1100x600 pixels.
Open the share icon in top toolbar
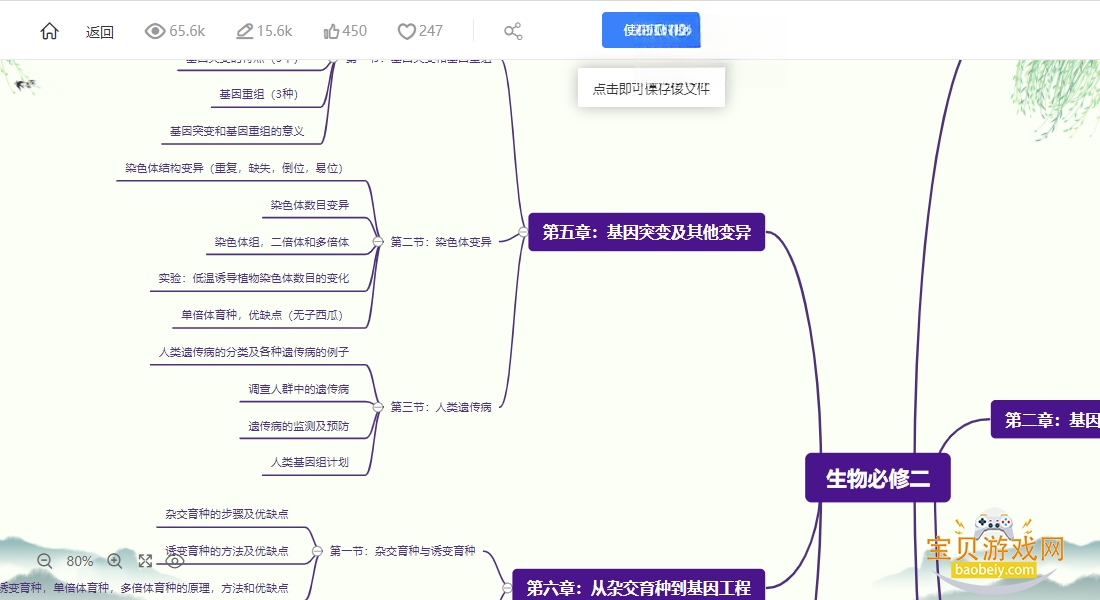coord(513,31)
